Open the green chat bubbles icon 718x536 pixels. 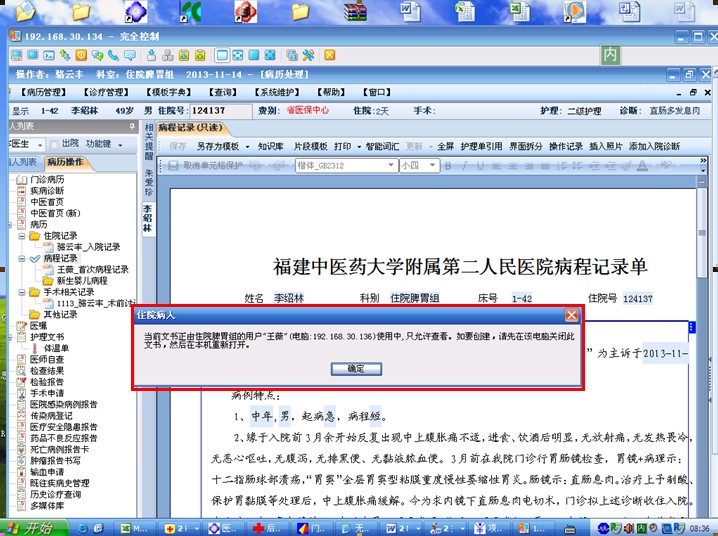(x=97, y=55)
